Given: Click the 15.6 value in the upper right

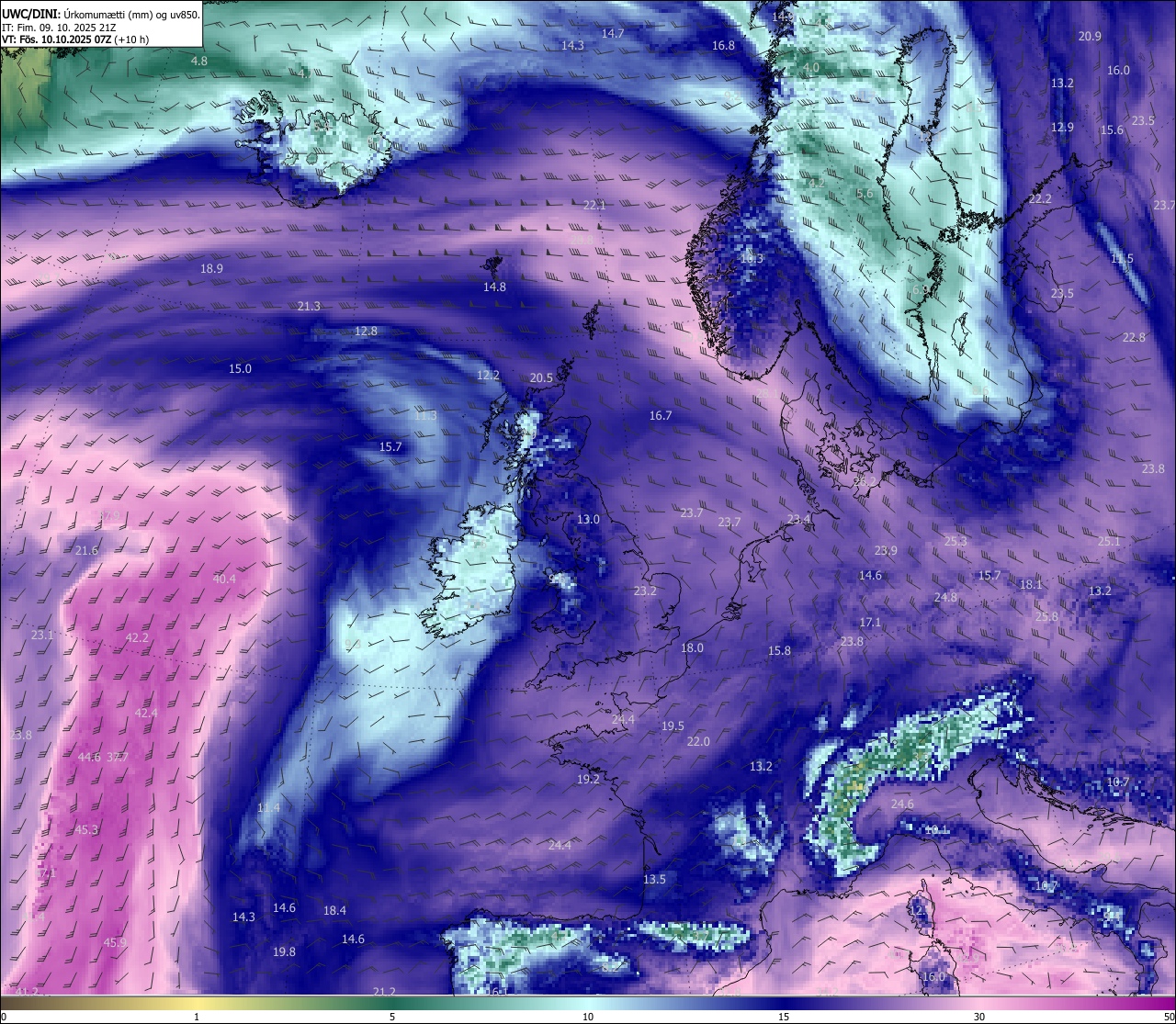Looking at the screenshot, I should (x=1112, y=130).
